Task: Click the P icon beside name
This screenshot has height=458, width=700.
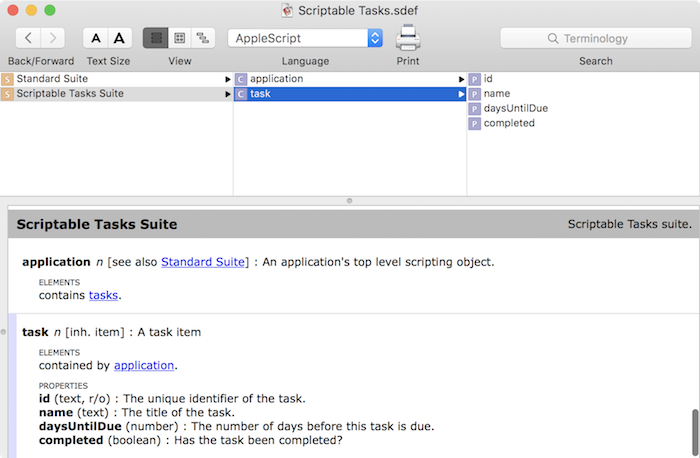Action: point(474,94)
